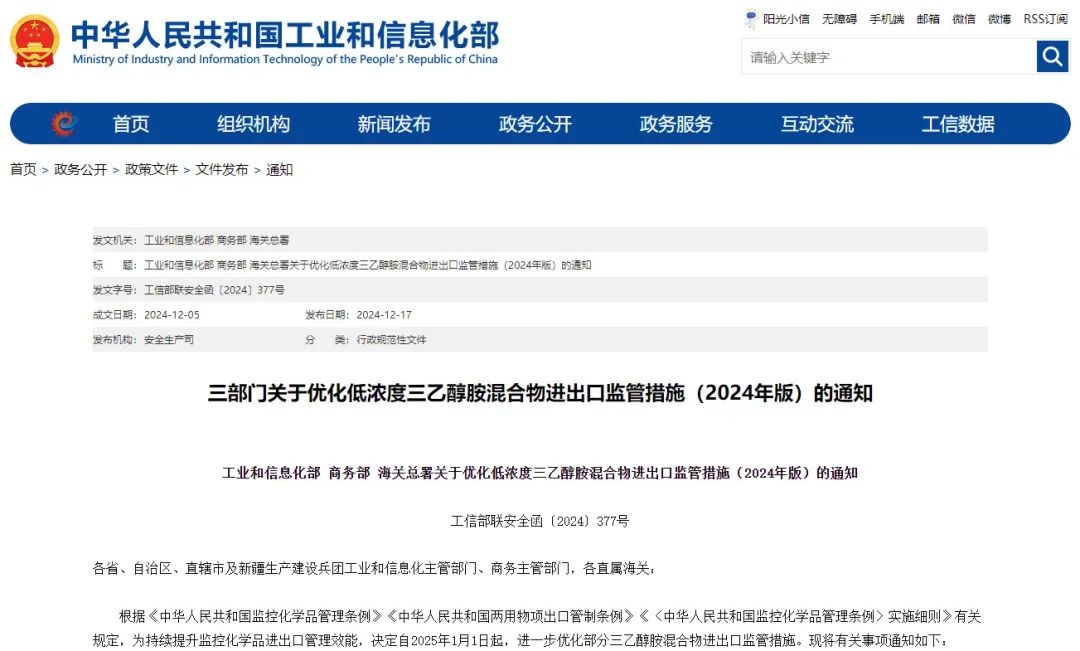The height and width of the screenshot is (651, 1080).
Task: Click the salutation line 各省、自治区、直辖市
Action: tap(374, 568)
